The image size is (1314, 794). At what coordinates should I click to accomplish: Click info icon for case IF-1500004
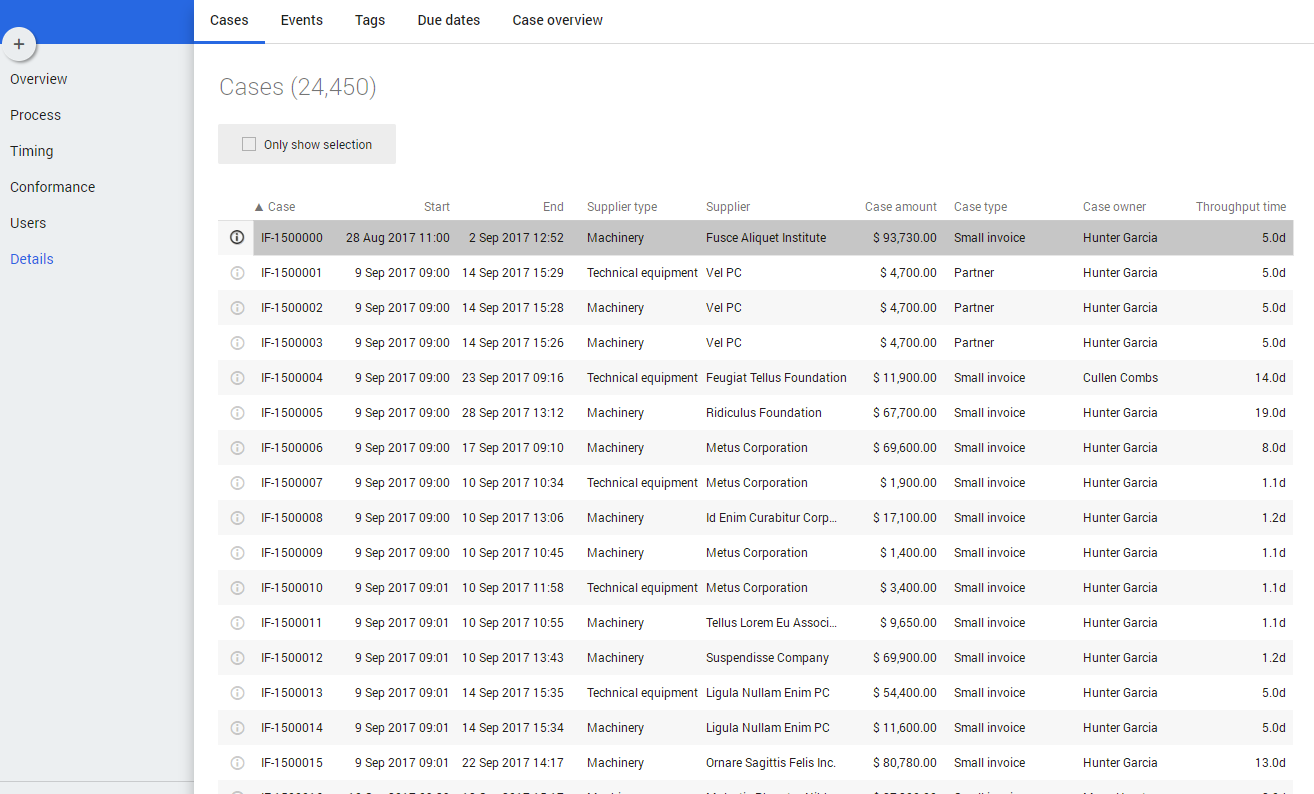(237, 378)
